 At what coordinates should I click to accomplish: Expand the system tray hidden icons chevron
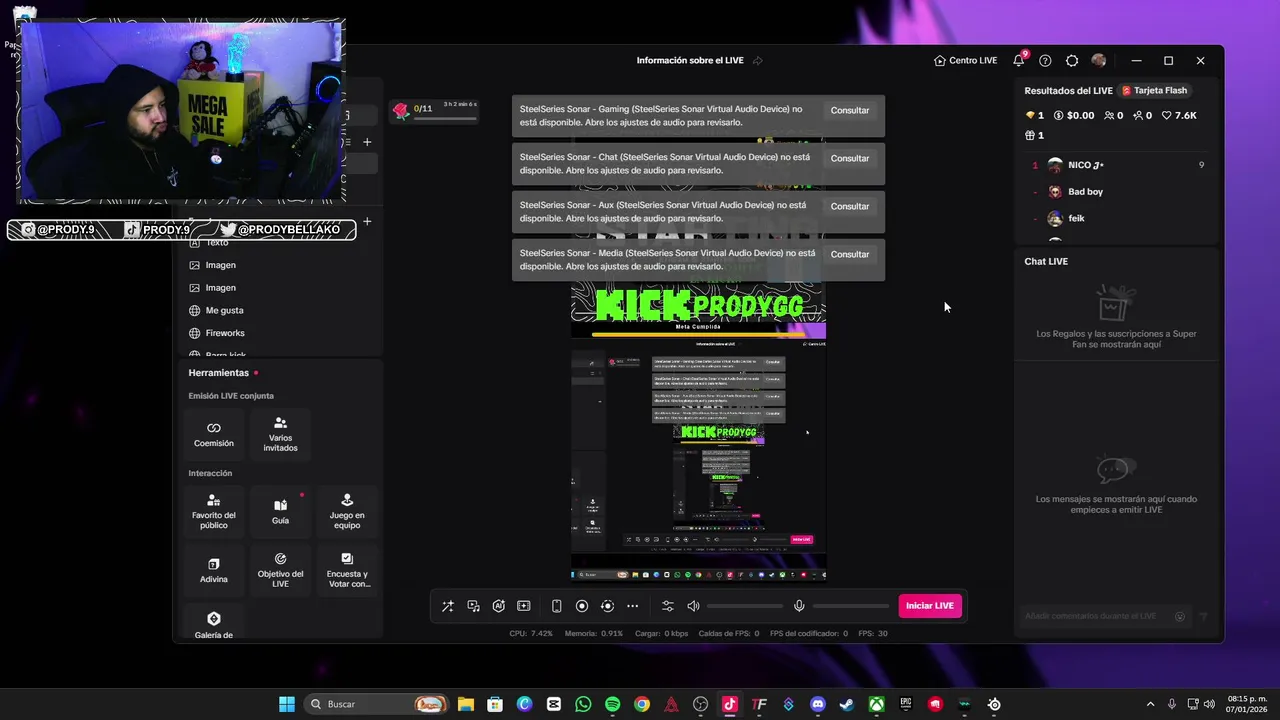[x=1150, y=704]
